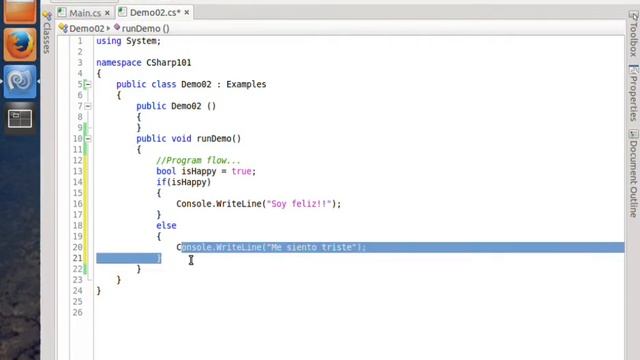
Task: Collapse the constructor fold at line 7
Action: (88, 106)
